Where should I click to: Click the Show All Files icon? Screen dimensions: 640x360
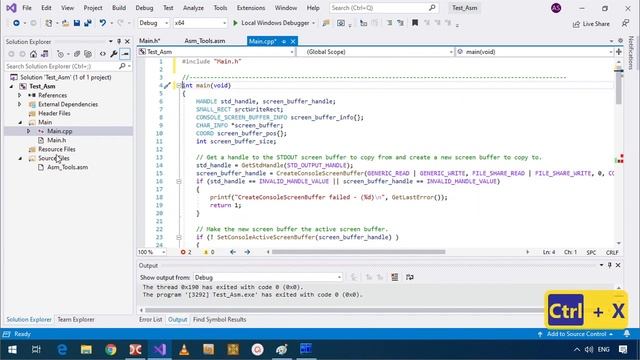pyautogui.click(x=88, y=54)
